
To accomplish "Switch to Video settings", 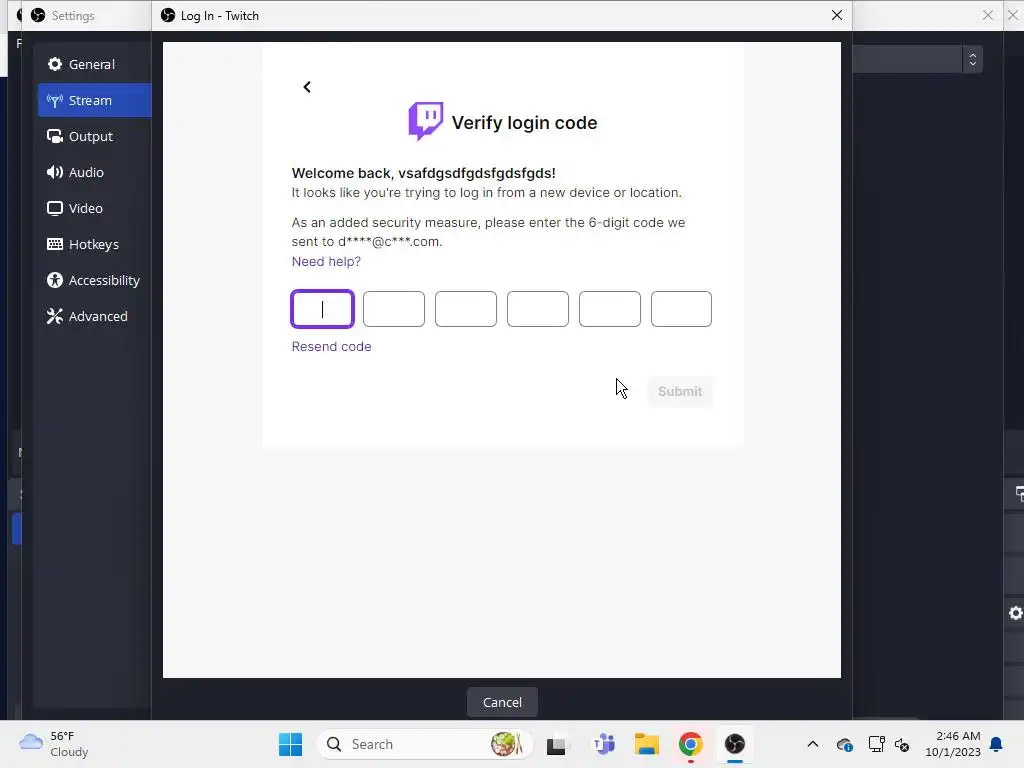I will [x=94, y=208].
